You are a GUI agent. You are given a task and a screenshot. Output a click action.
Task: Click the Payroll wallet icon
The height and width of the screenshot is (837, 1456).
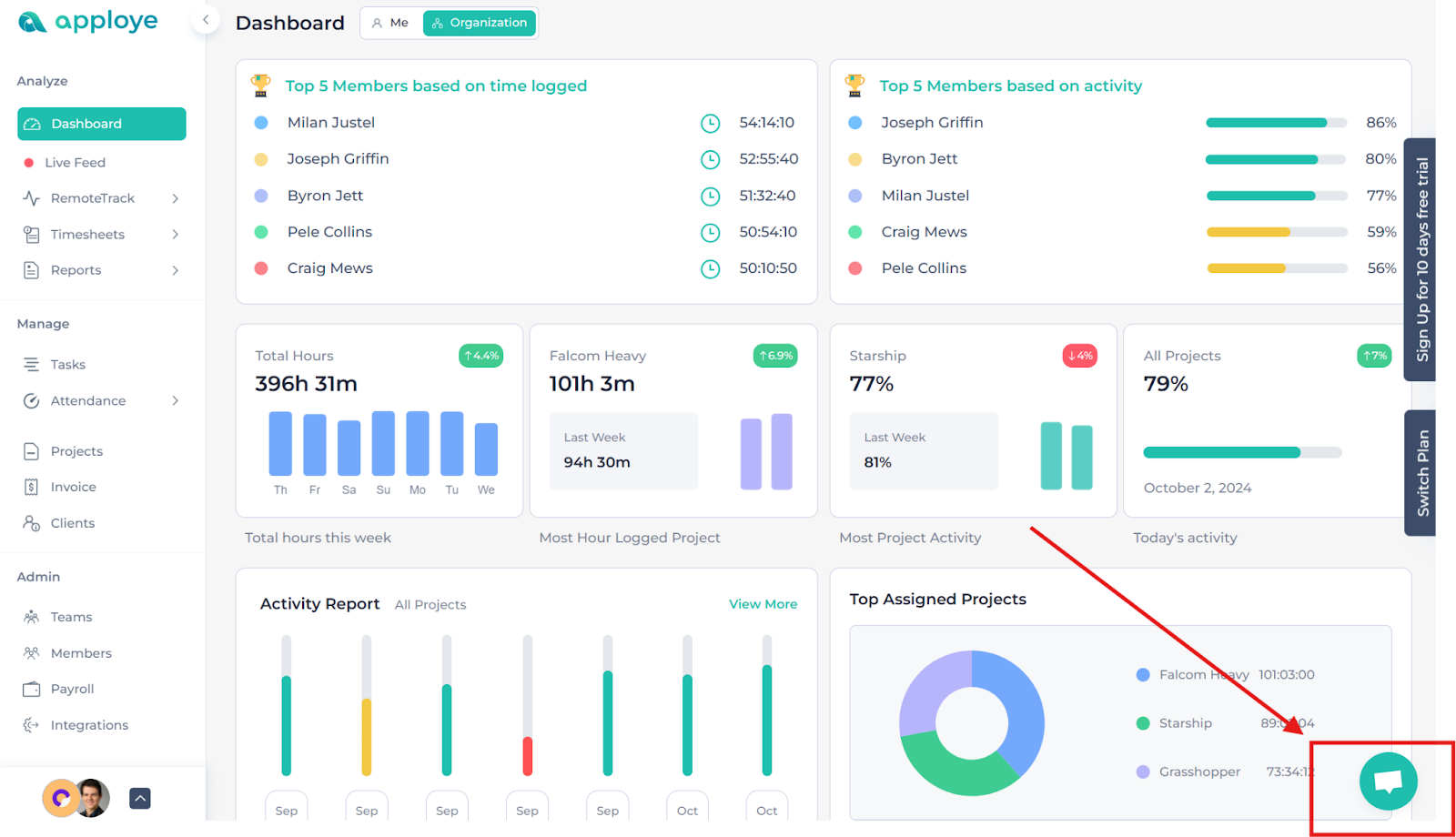(x=31, y=690)
